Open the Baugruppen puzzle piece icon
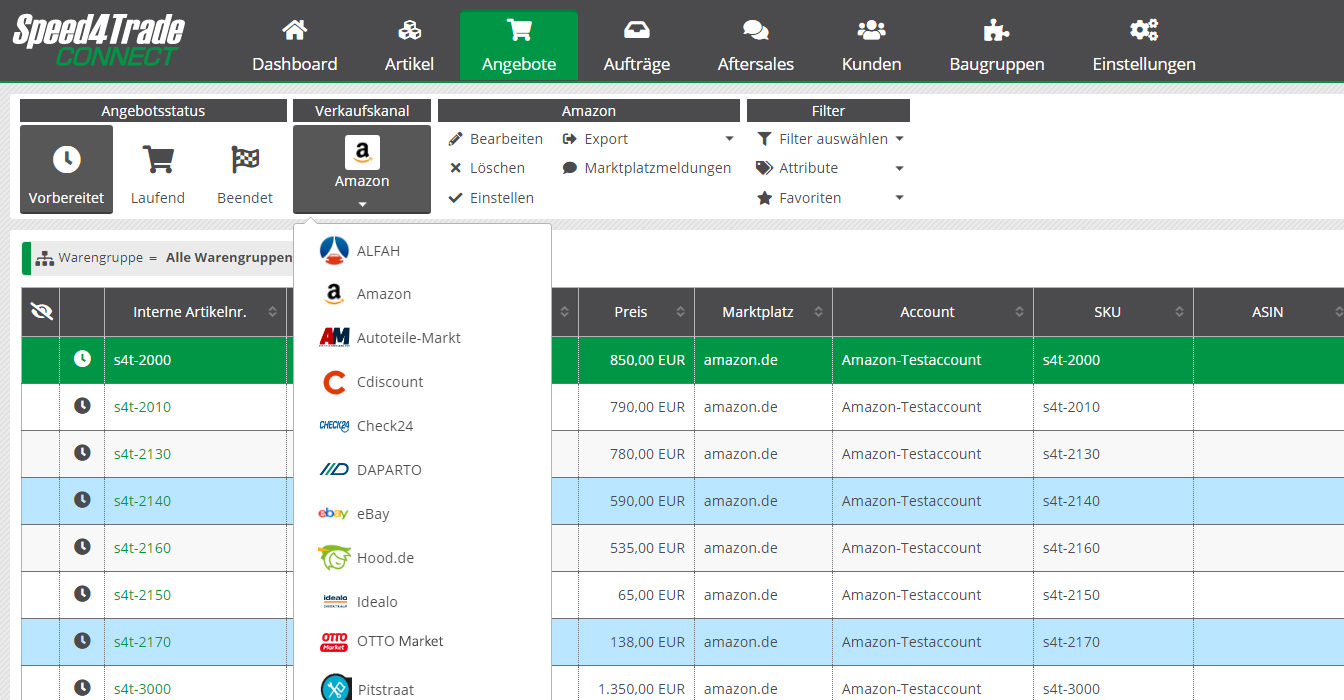This screenshot has width=1344, height=700. pyautogui.click(x=996, y=30)
